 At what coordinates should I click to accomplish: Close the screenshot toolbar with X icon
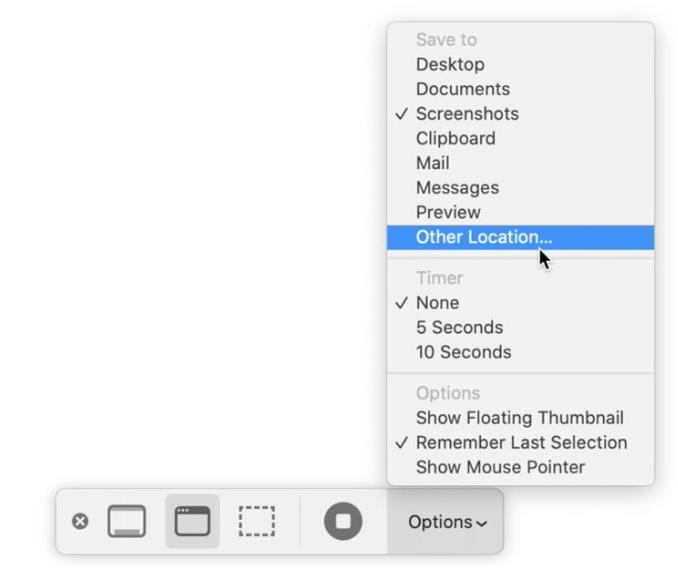tap(80, 521)
